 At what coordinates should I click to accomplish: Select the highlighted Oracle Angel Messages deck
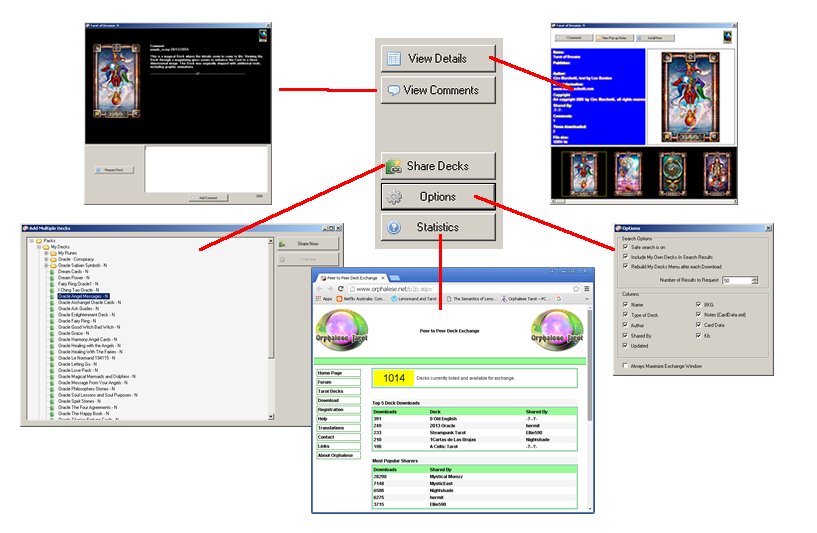[x=83, y=296]
